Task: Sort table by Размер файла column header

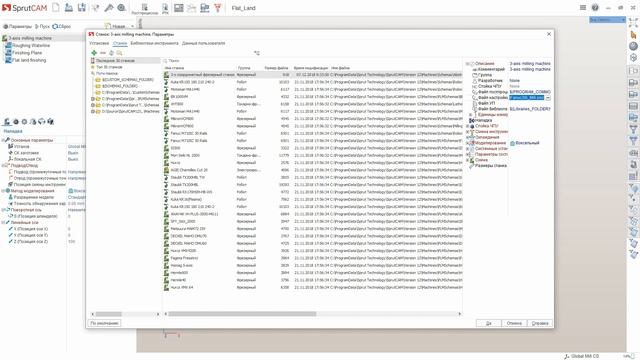Action: tap(276, 68)
